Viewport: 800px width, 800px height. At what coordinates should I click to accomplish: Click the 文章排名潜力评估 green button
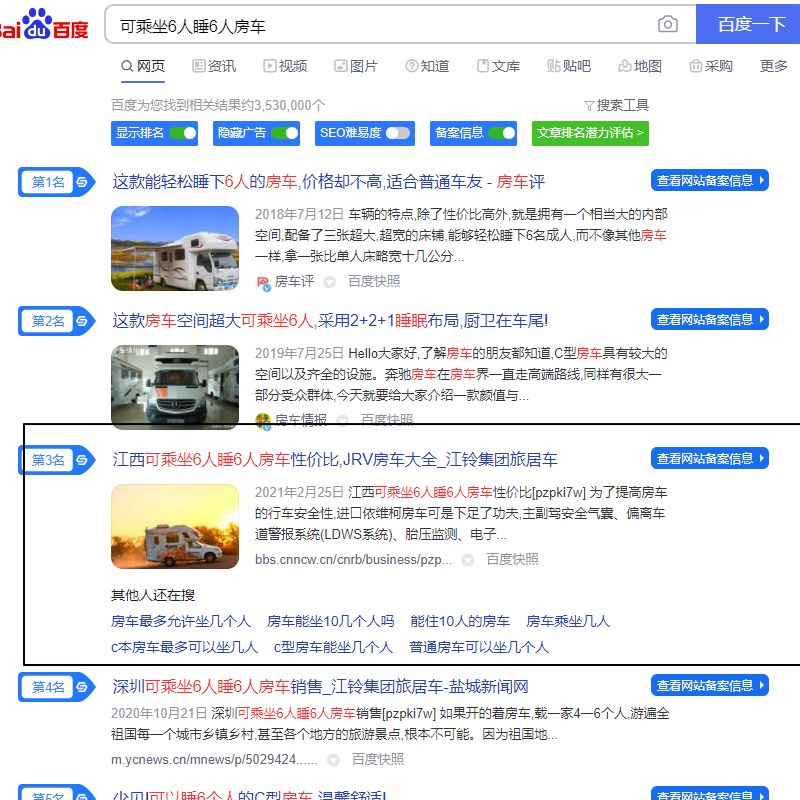[590, 133]
